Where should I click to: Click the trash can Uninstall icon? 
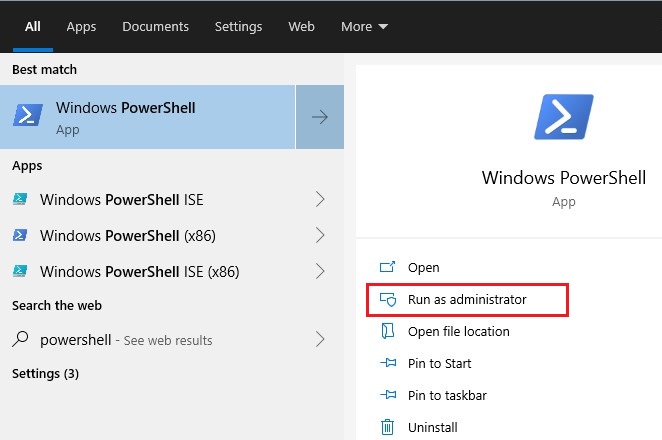pyautogui.click(x=388, y=426)
